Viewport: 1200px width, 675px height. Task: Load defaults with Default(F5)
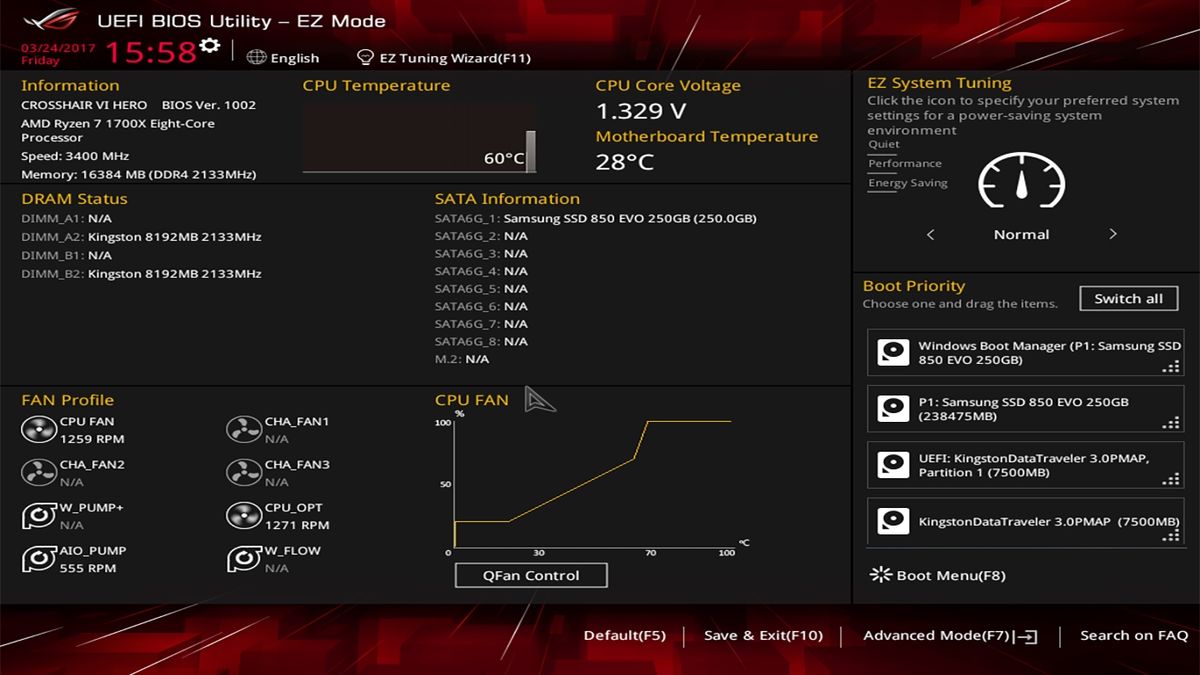tap(625, 636)
